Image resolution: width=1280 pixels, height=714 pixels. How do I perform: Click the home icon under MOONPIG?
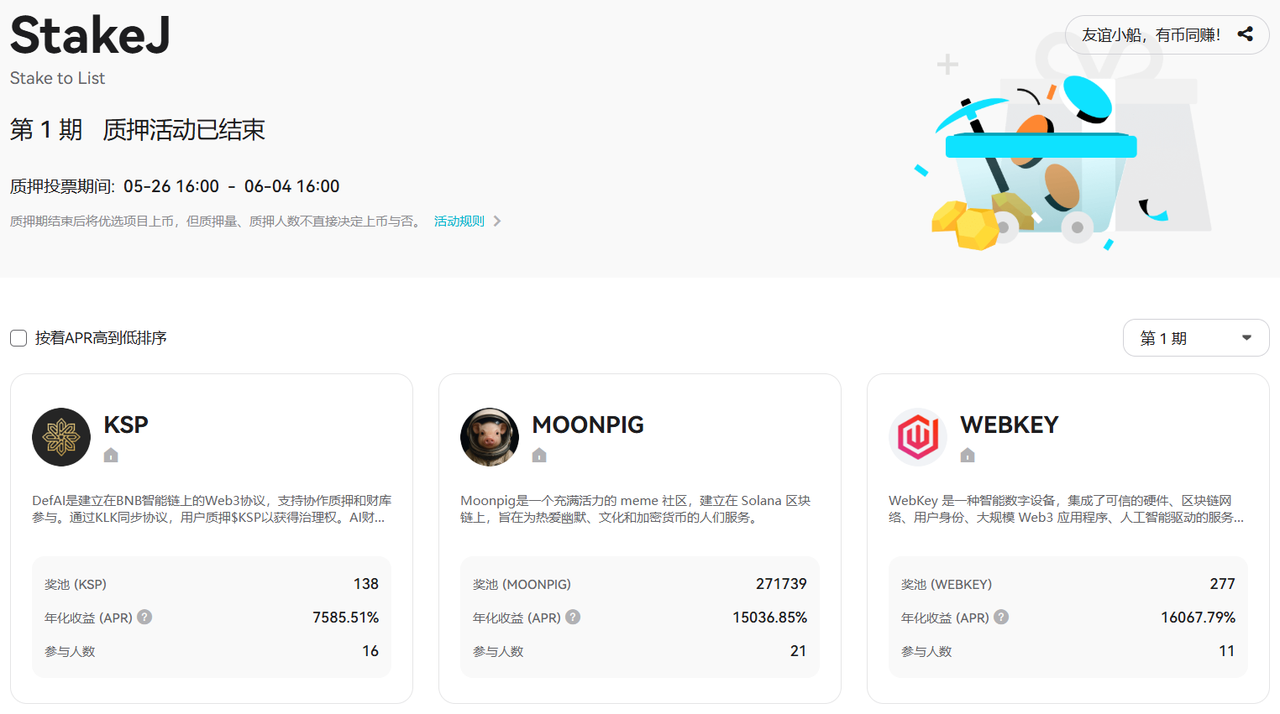(539, 455)
